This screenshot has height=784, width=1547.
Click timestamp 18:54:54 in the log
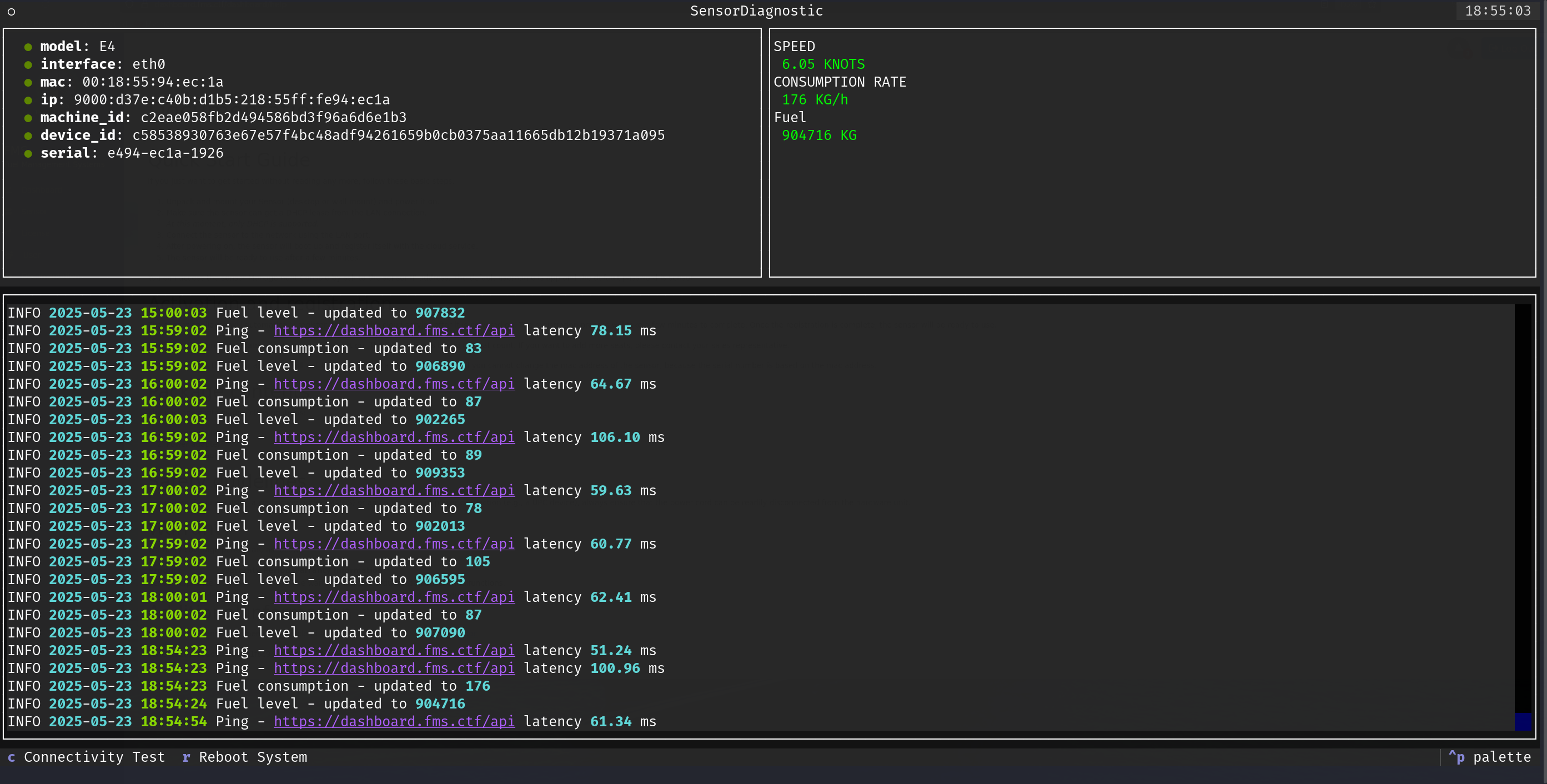point(174,722)
